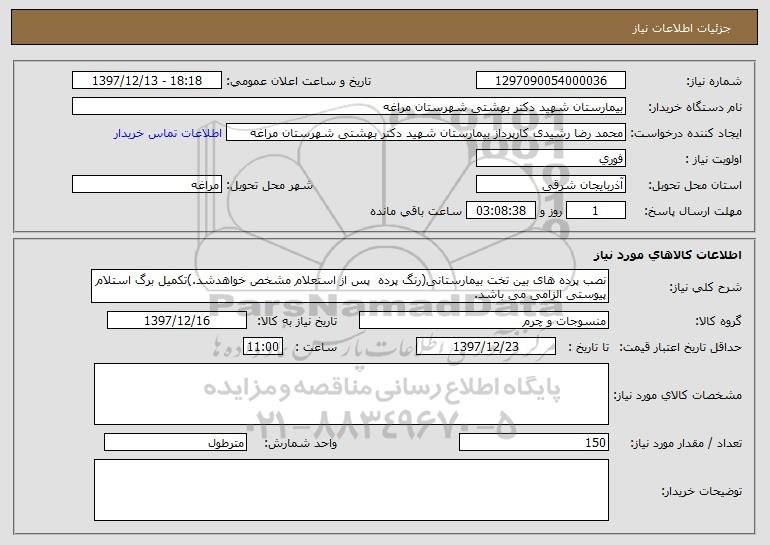Click the hour field showing 11:00
Screen dimensions: 770x545
click(x=263, y=346)
